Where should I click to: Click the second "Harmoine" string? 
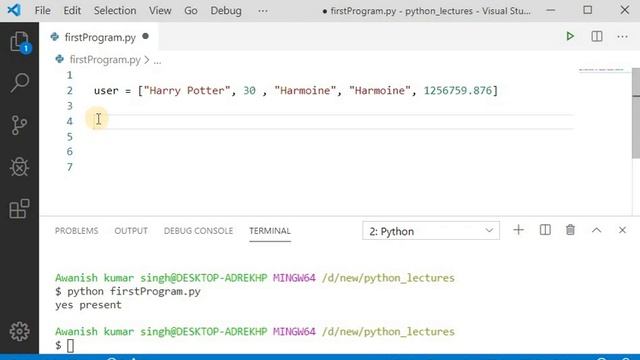(x=380, y=91)
